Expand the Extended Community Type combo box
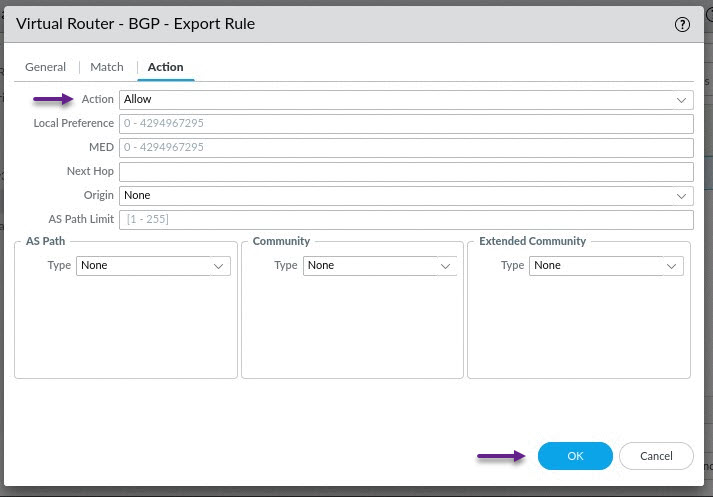This screenshot has width=713, height=497. (x=606, y=266)
